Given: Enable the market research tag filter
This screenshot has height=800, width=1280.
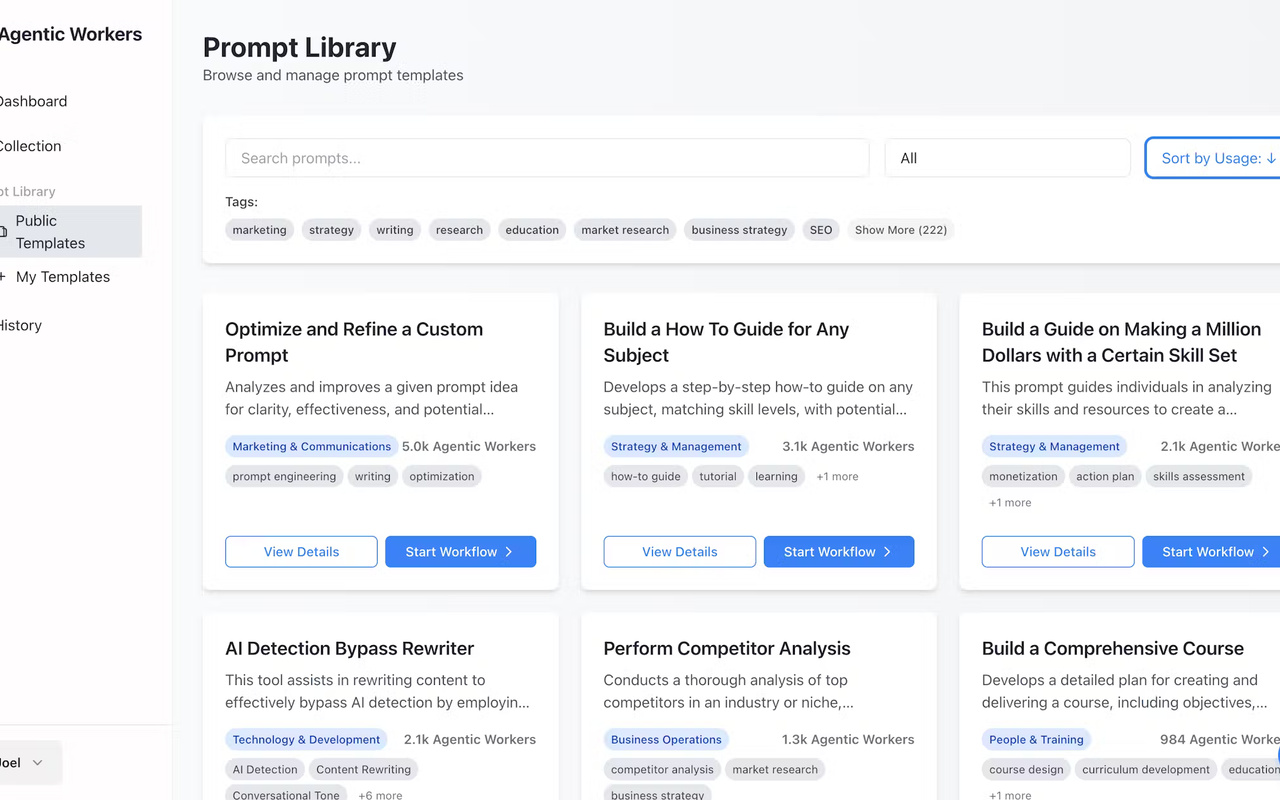Looking at the screenshot, I should click(x=625, y=230).
